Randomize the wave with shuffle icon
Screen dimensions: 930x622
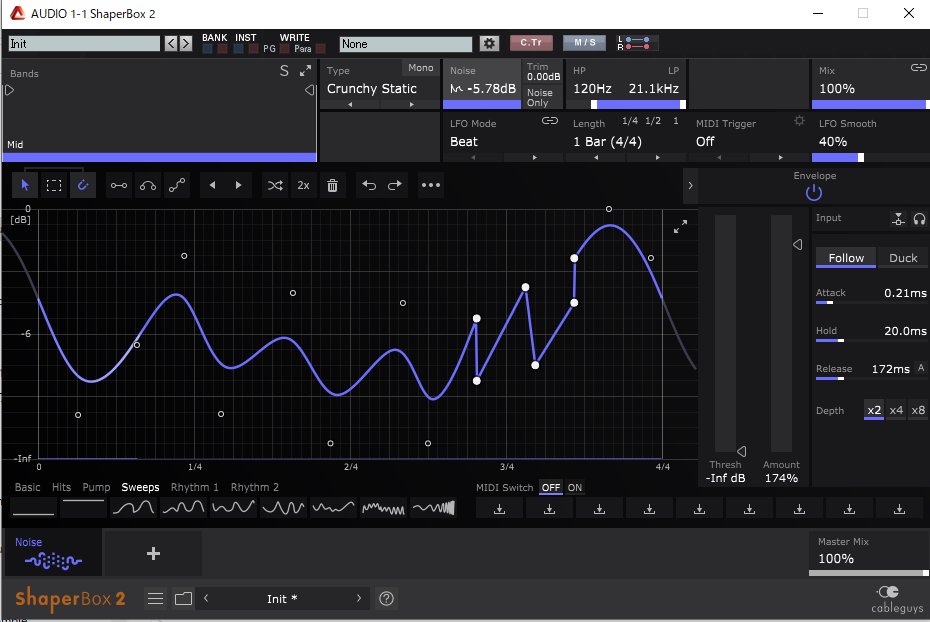[x=275, y=186]
